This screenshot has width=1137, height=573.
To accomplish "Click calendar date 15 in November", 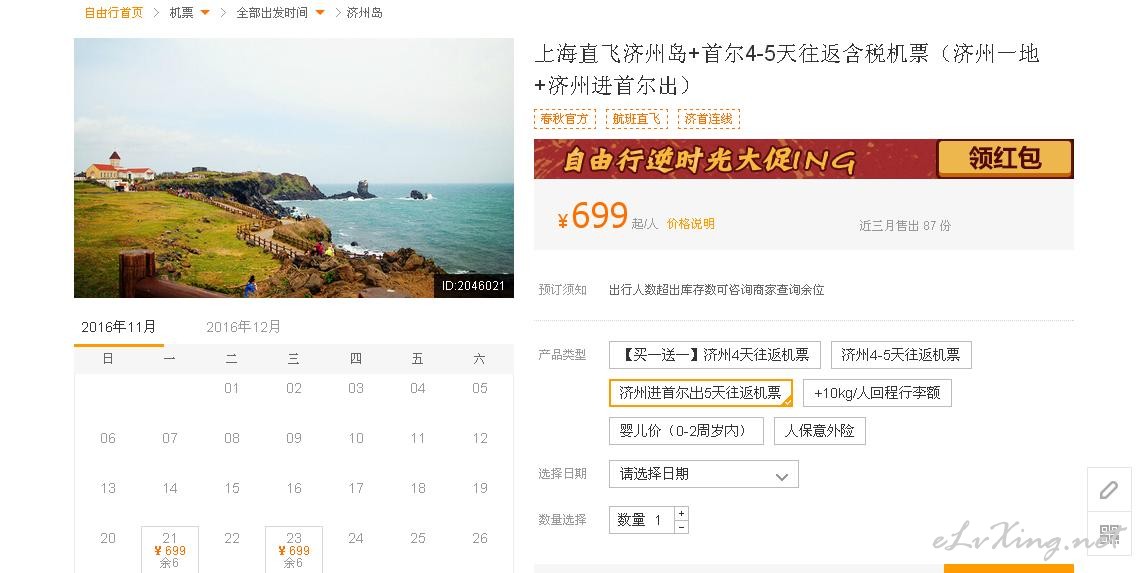I will click(231, 489).
